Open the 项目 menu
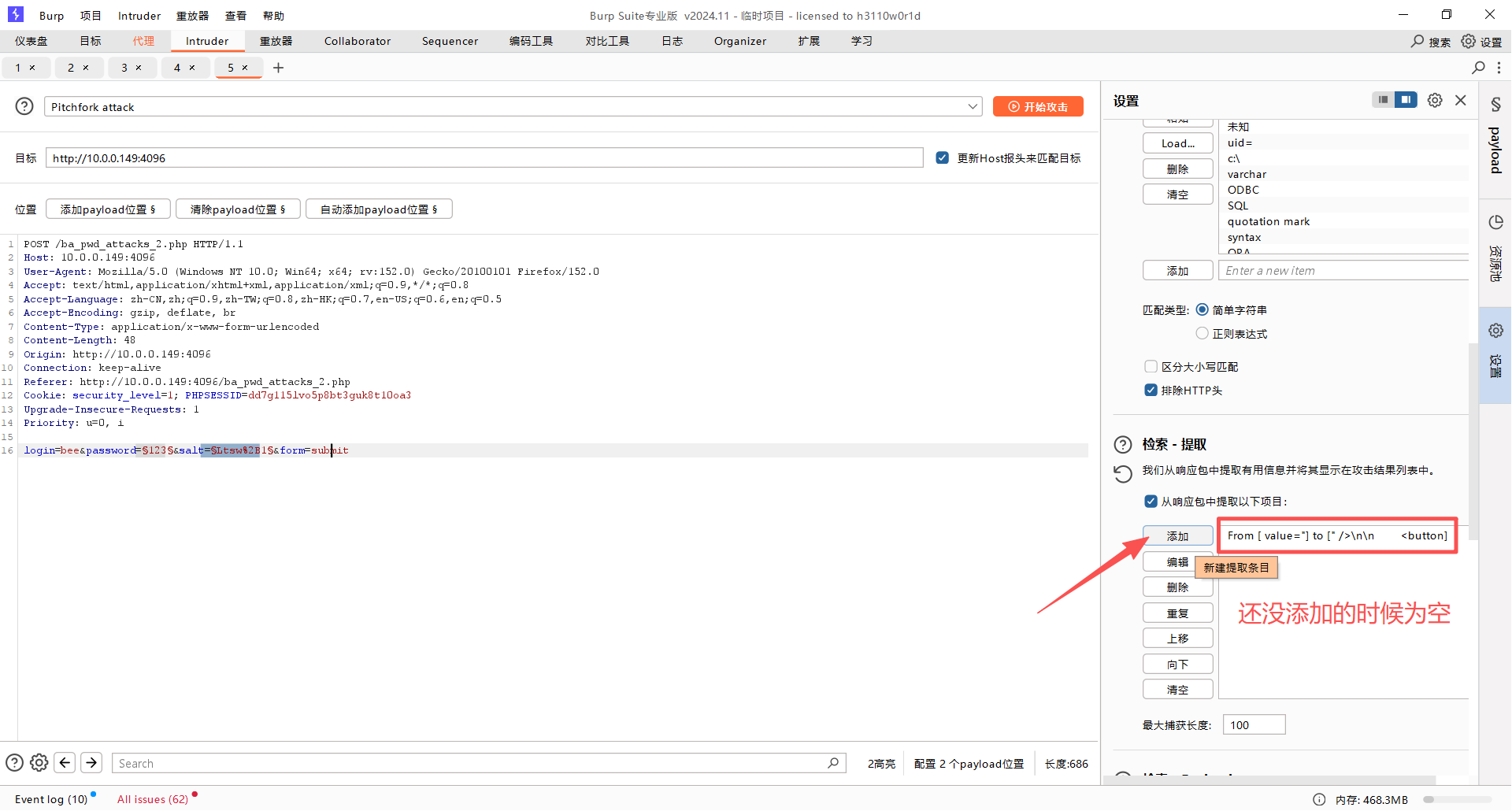This screenshot has height=811, width=1512. (91, 16)
